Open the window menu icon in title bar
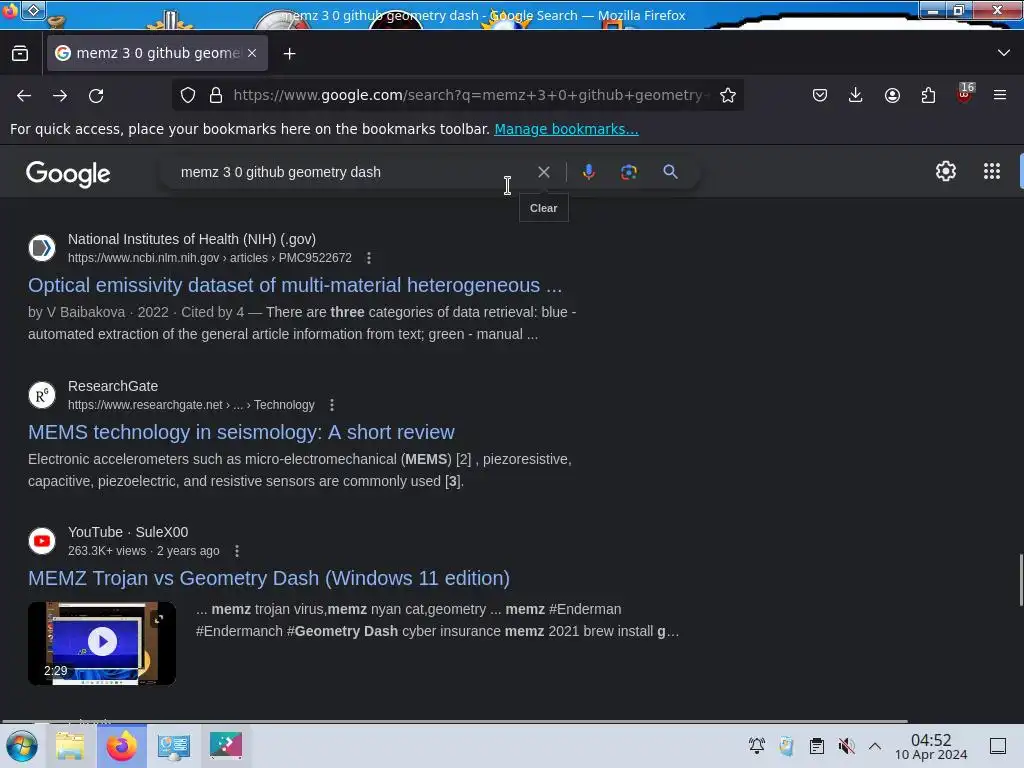1024x768 pixels. (x=33, y=10)
